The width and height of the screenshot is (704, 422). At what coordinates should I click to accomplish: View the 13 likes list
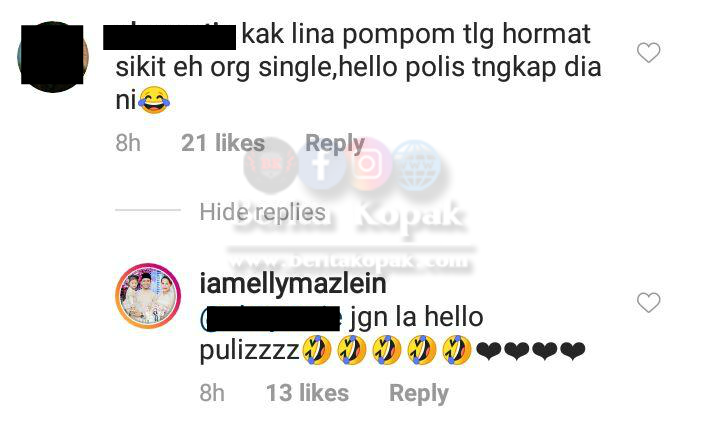tap(307, 393)
